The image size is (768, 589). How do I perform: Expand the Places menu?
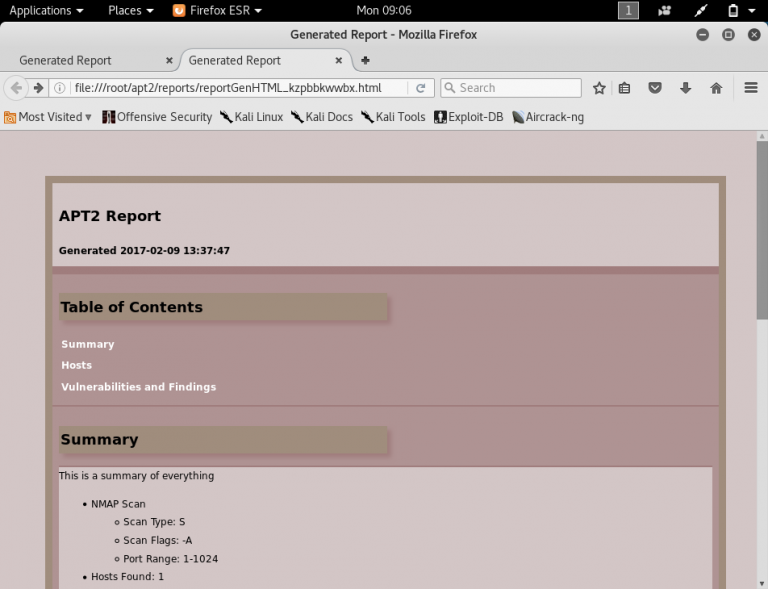130,10
